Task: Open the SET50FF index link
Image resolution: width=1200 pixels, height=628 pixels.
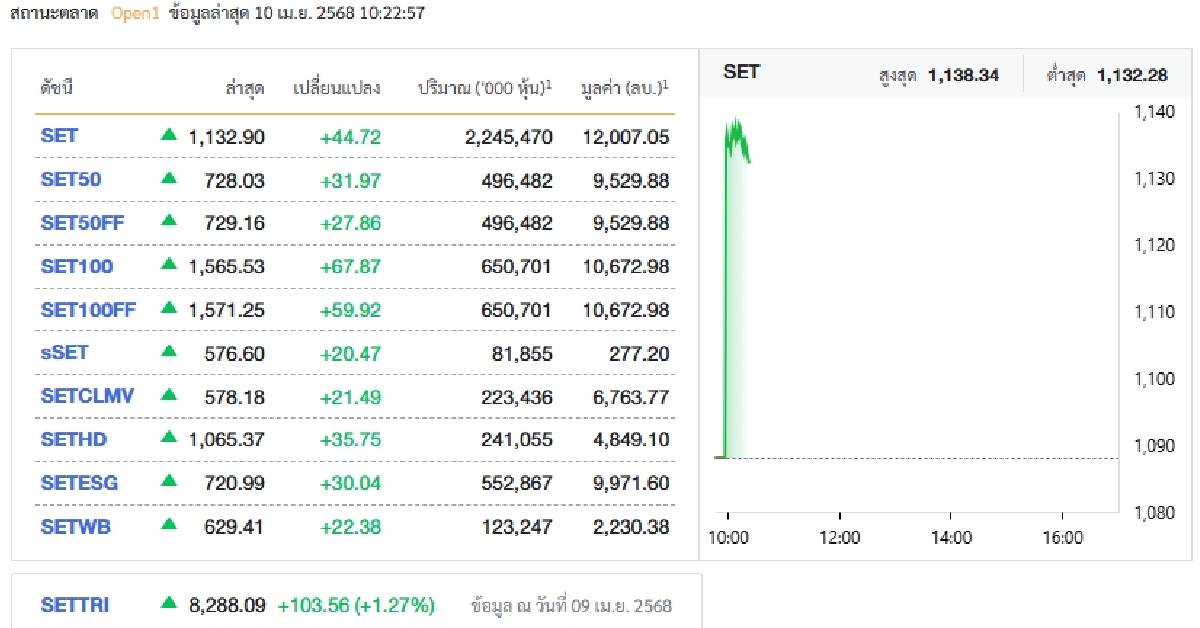Action: pos(82,223)
